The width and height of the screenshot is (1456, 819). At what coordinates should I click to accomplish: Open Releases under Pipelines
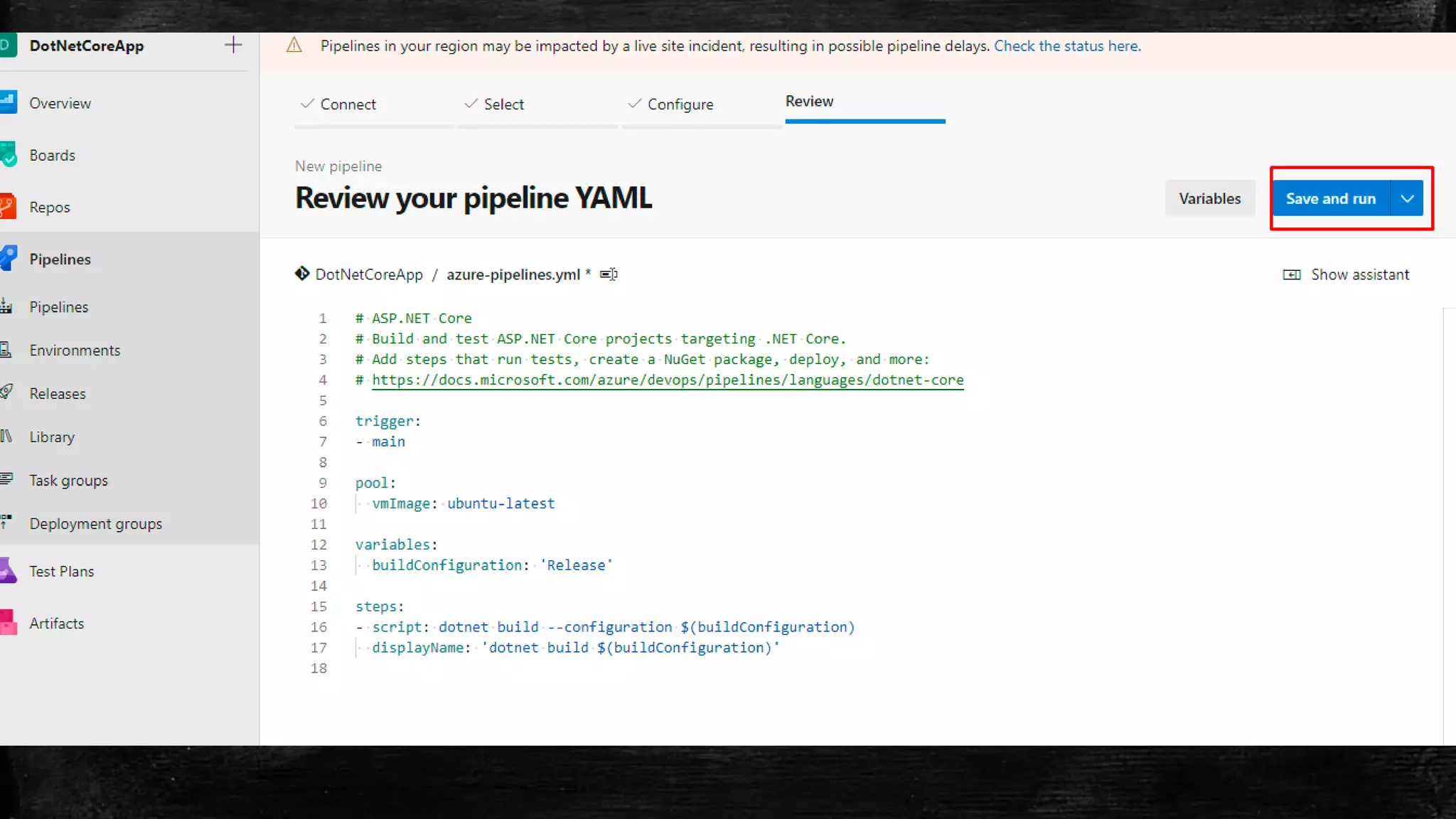pos(58,394)
